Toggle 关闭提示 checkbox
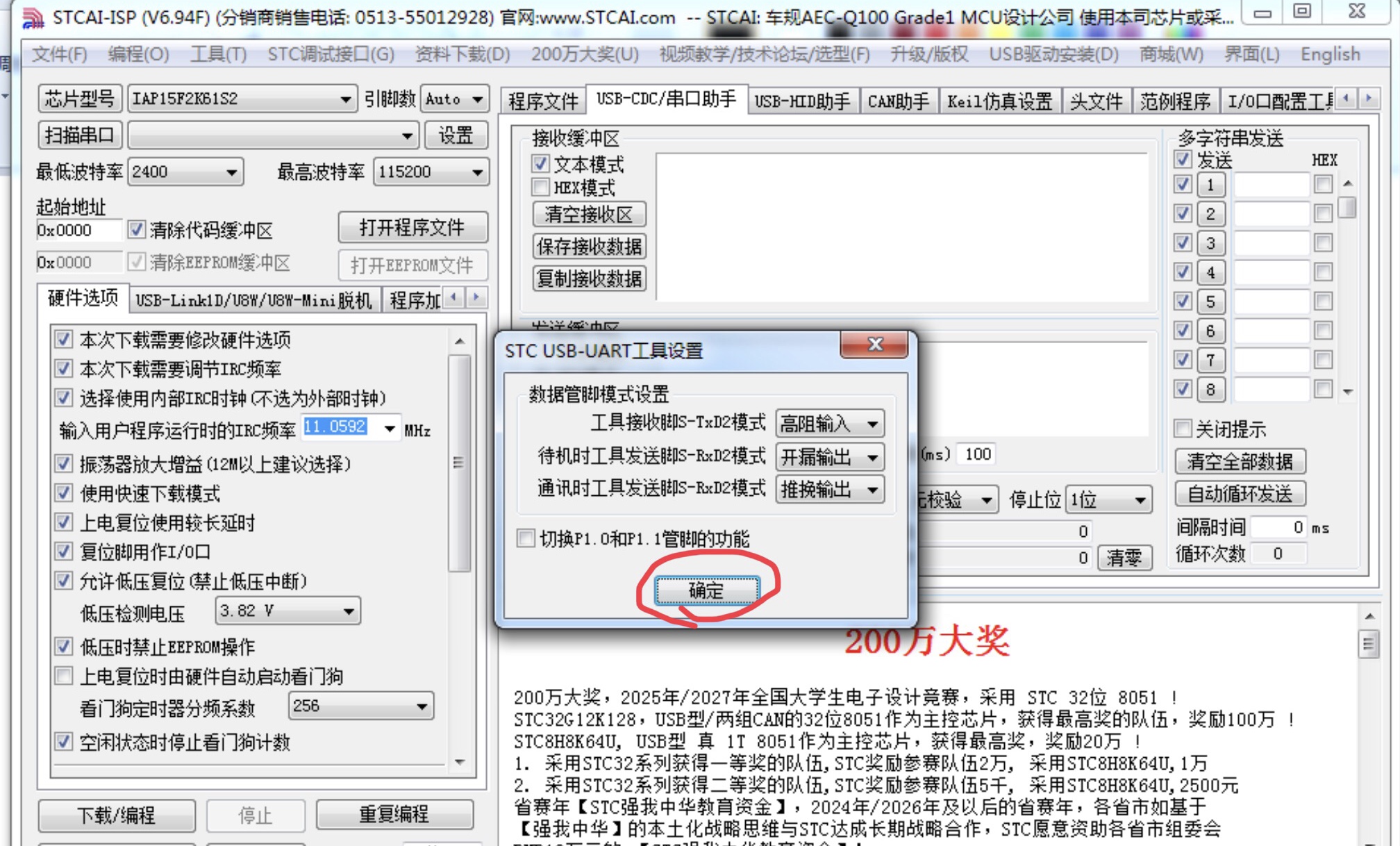Viewport: 1400px width, 846px height. (1183, 429)
